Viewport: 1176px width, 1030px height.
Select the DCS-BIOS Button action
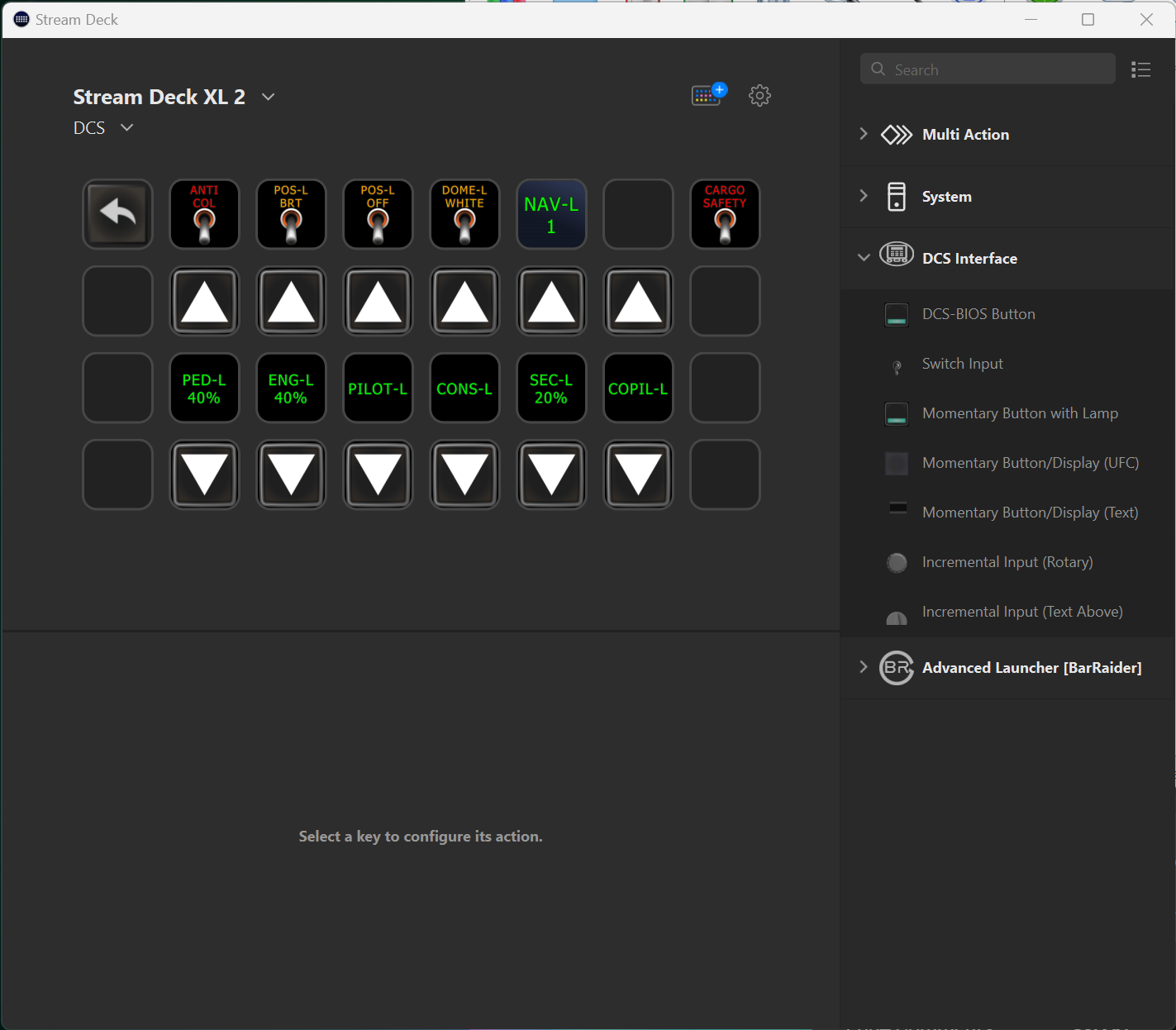(978, 314)
